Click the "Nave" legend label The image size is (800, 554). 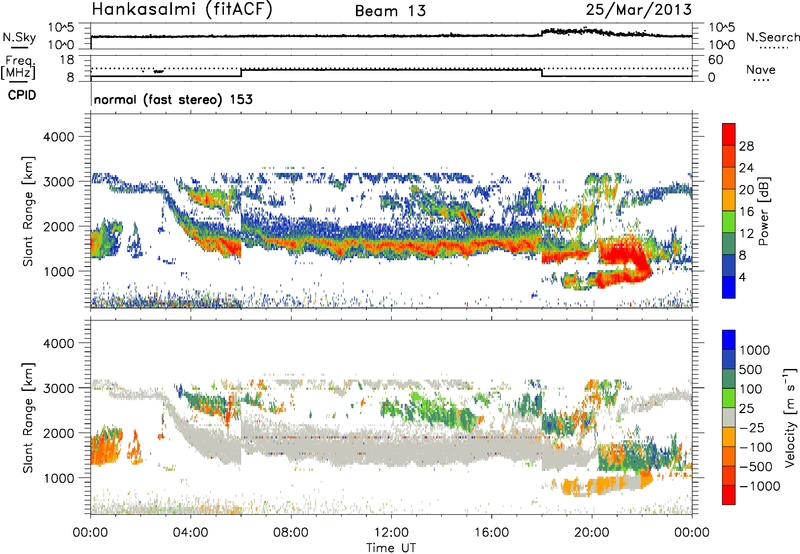click(761, 69)
